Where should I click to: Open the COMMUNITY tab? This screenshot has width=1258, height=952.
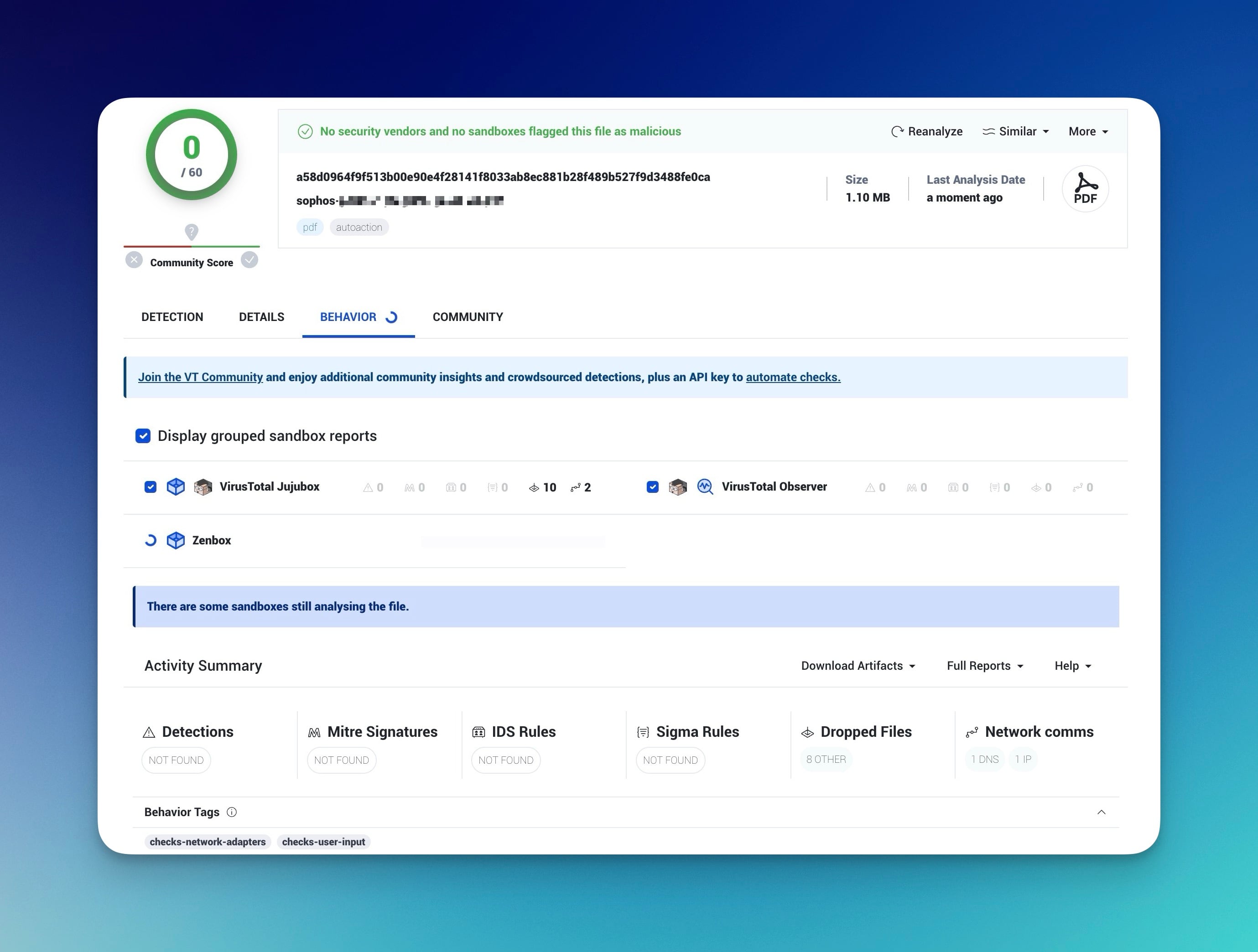pyautogui.click(x=468, y=317)
